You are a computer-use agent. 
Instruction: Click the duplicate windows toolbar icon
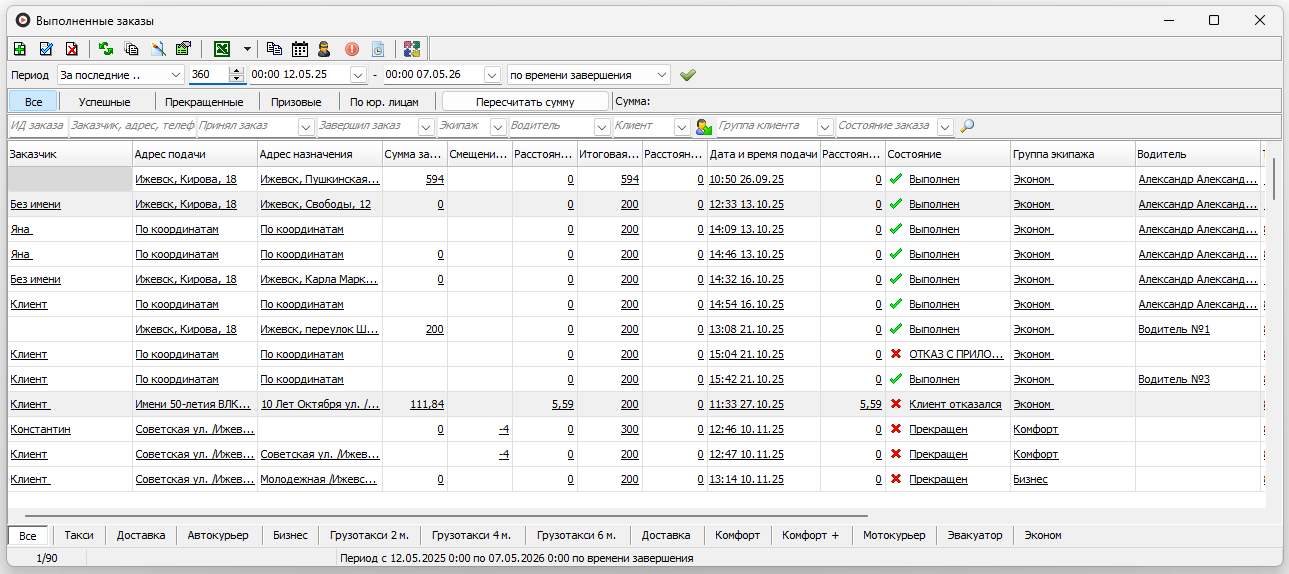tap(274, 48)
